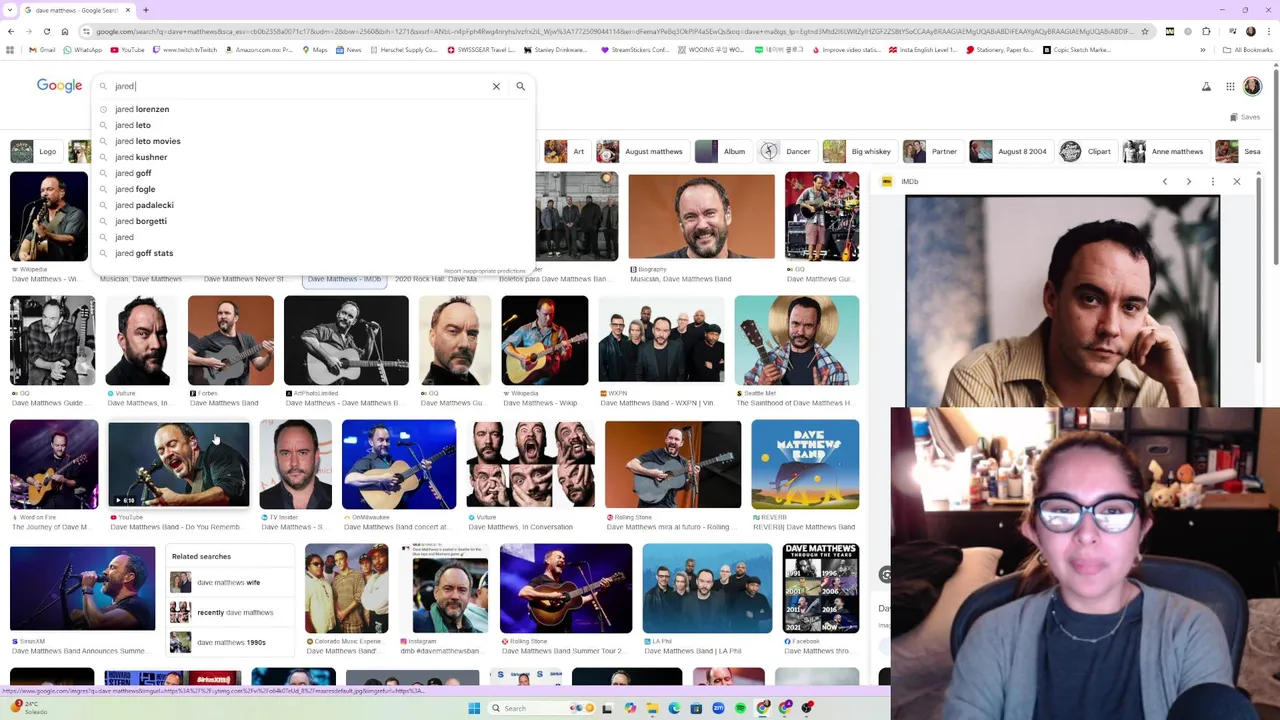Click into the Google search input field
The image size is (1280, 720).
[x=300, y=86]
